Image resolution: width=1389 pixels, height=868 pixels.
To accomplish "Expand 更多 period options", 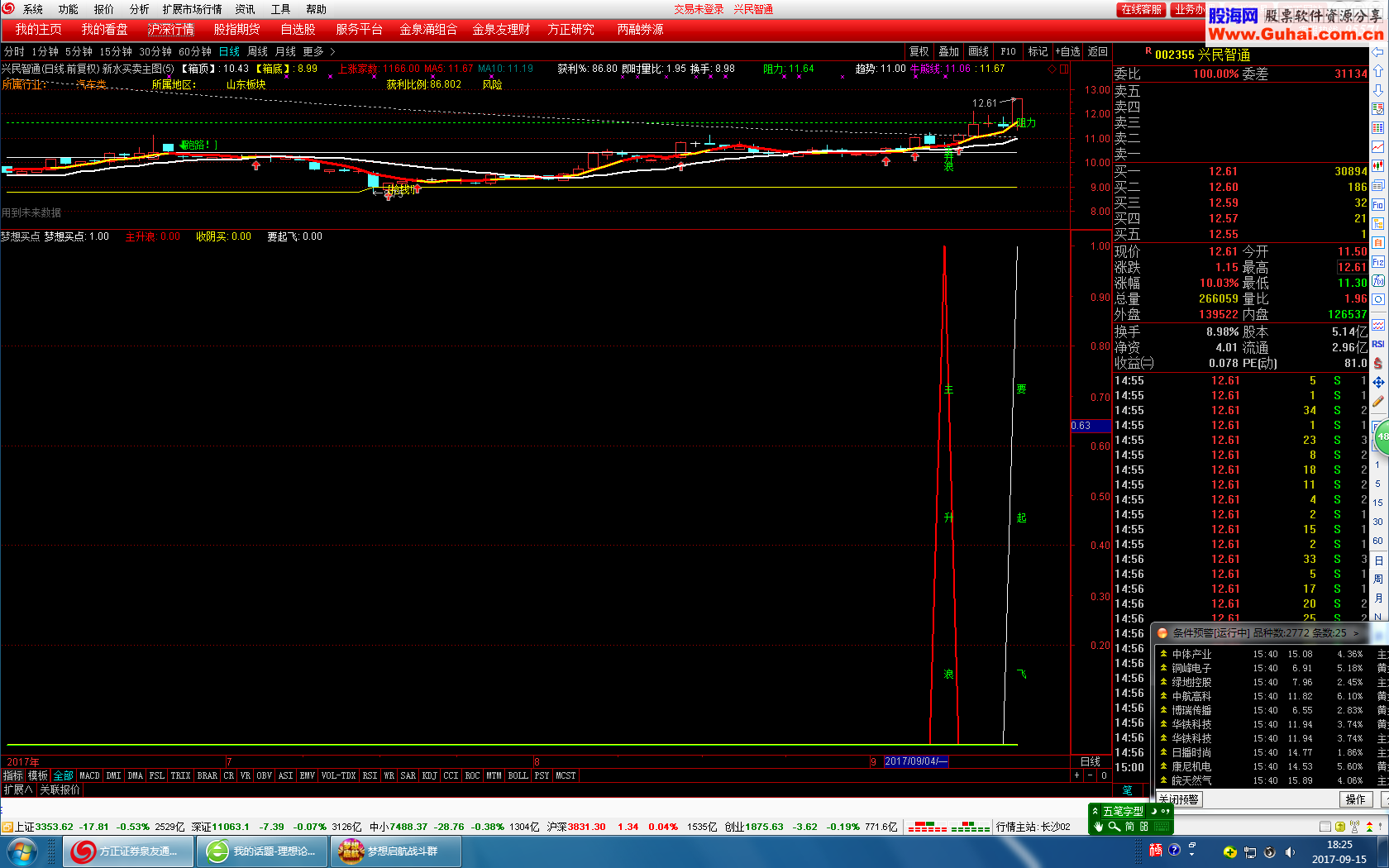I will [x=318, y=51].
